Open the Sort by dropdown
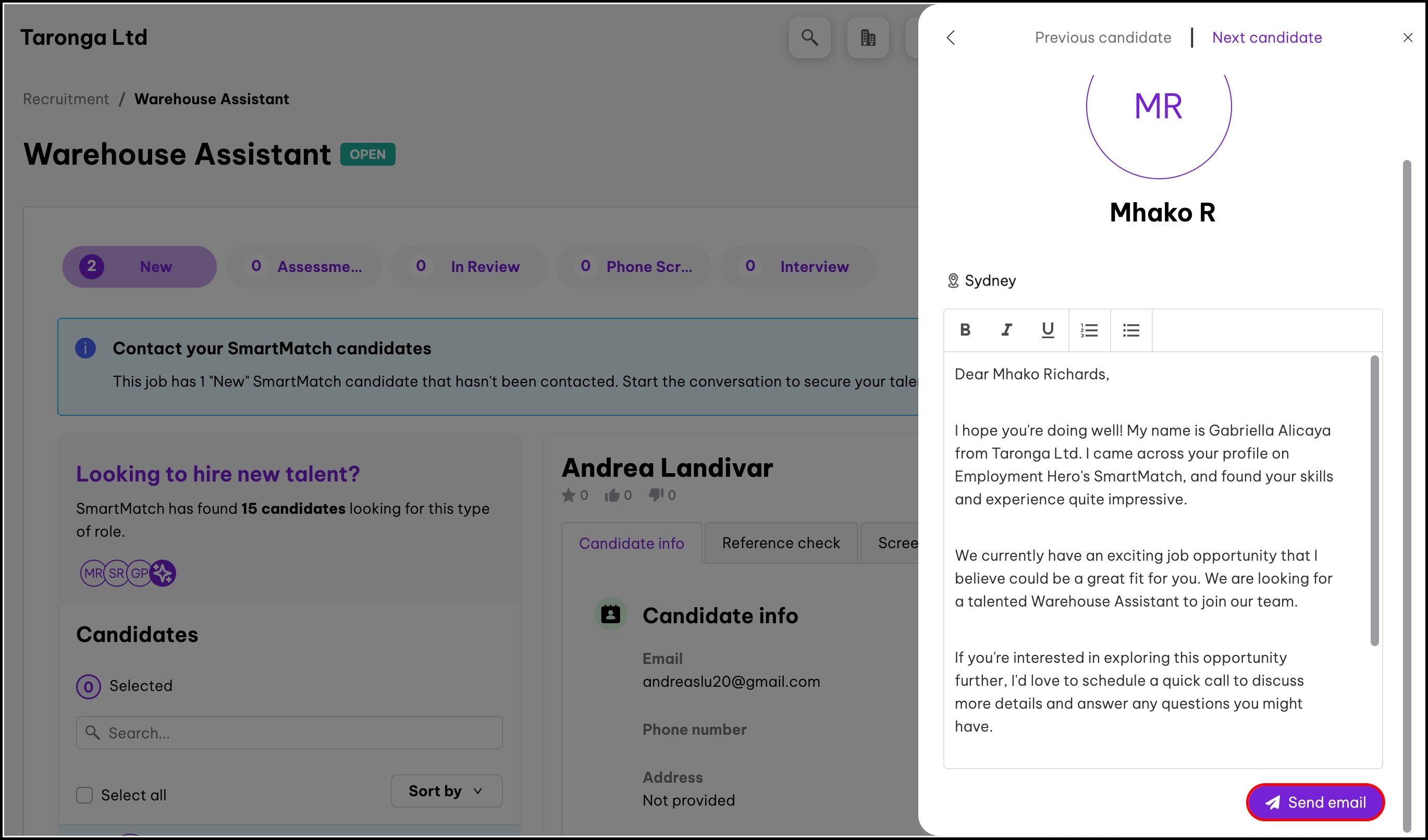The height and width of the screenshot is (840, 1428). point(446,790)
